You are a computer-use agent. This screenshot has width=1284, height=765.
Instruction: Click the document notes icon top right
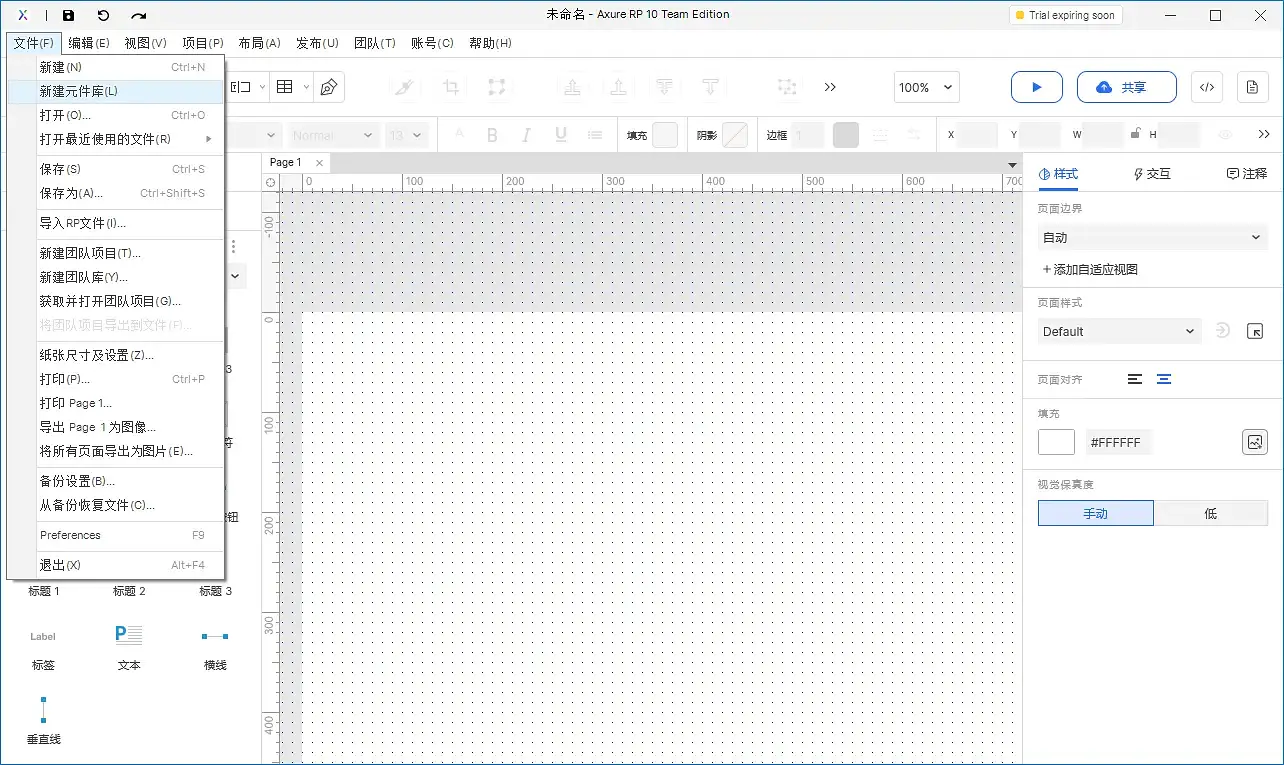pyautogui.click(x=1252, y=87)
